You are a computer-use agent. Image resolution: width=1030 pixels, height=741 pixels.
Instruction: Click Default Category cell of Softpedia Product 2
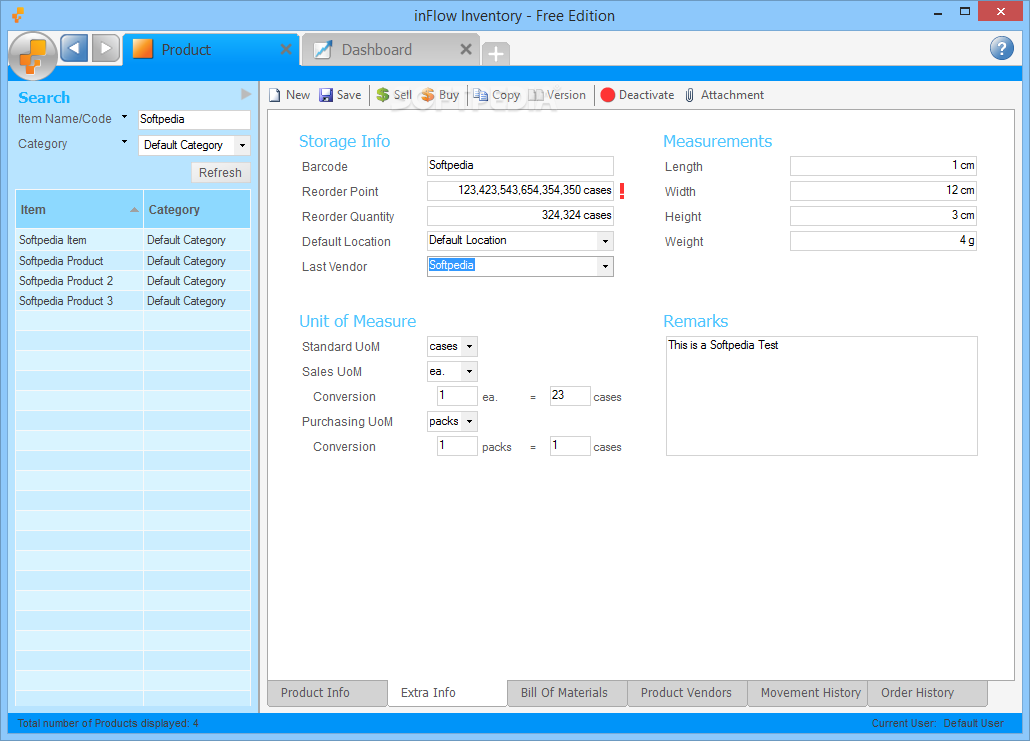tap(197, 281)
